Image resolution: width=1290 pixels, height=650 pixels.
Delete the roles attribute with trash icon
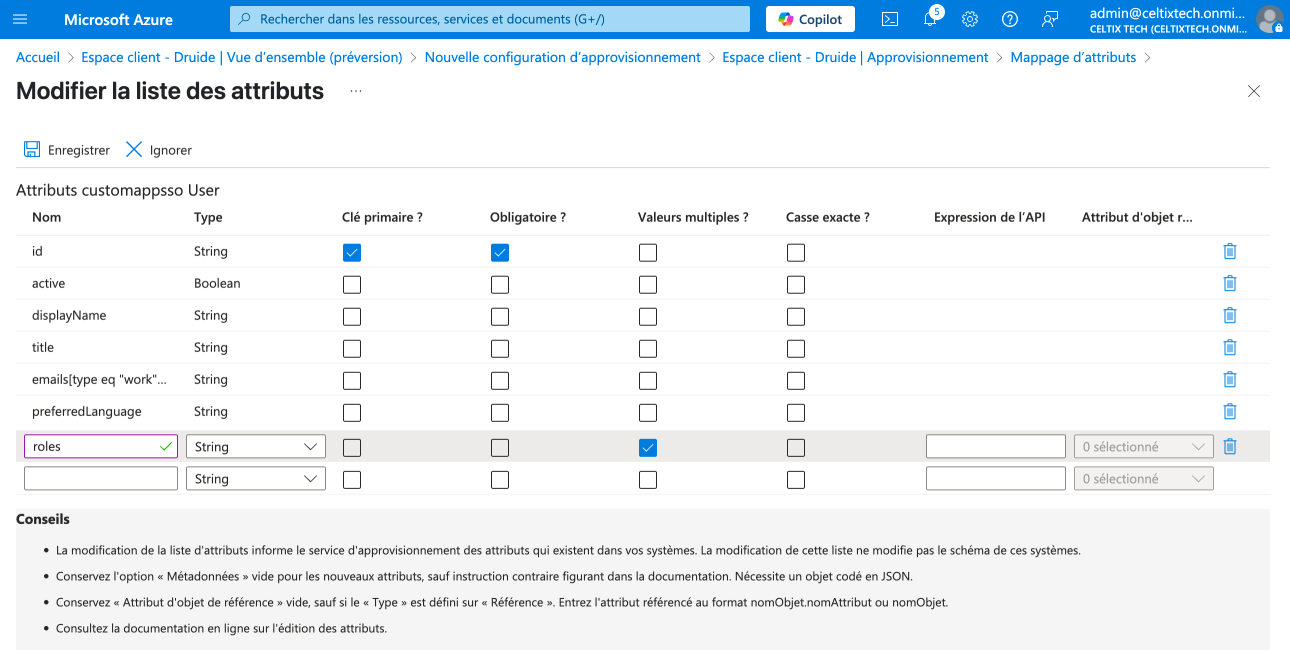click(x=1229, y=447)
